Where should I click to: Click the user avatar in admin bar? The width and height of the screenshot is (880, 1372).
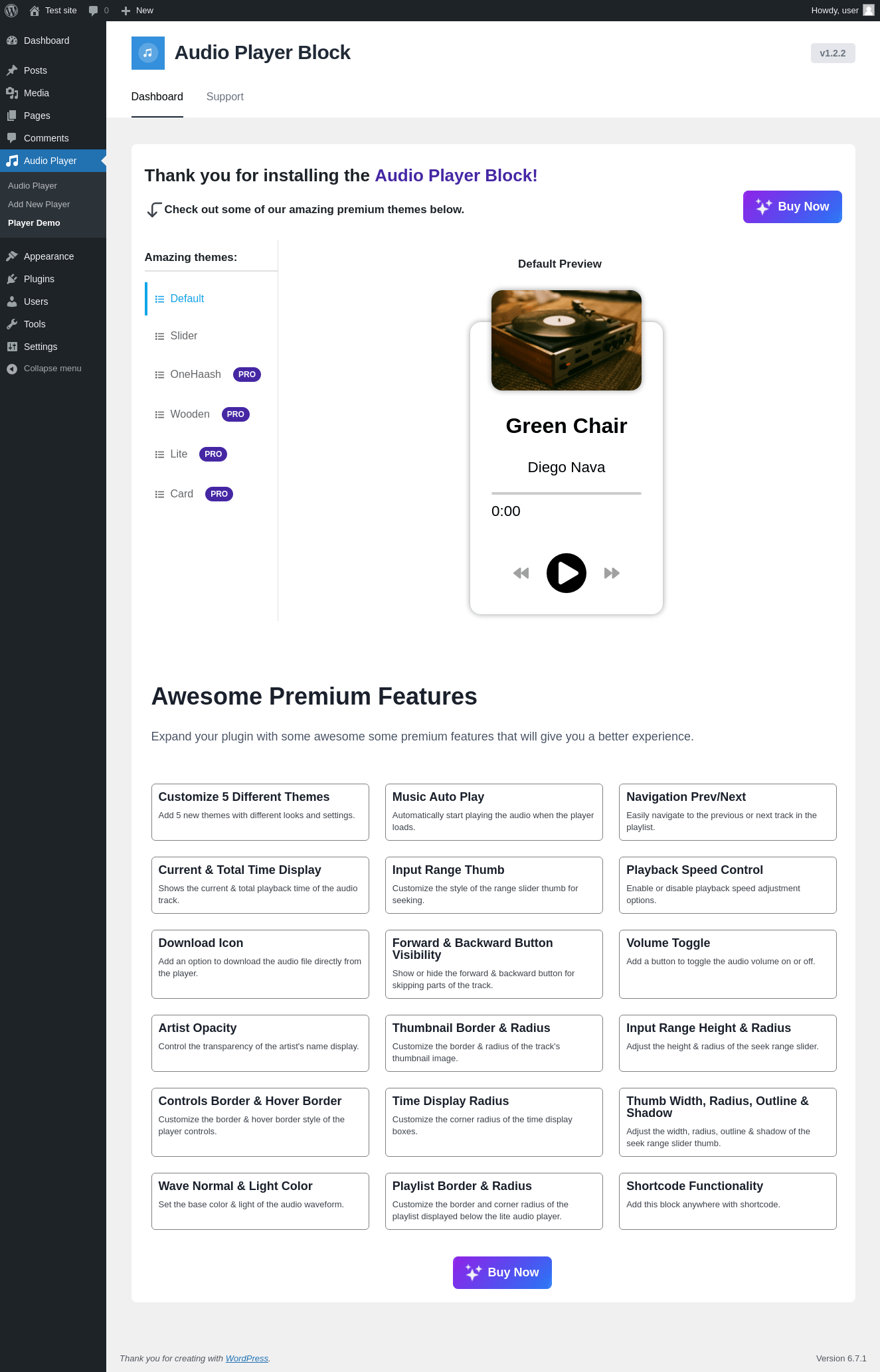pyautogui.click(x=869, y=11)
